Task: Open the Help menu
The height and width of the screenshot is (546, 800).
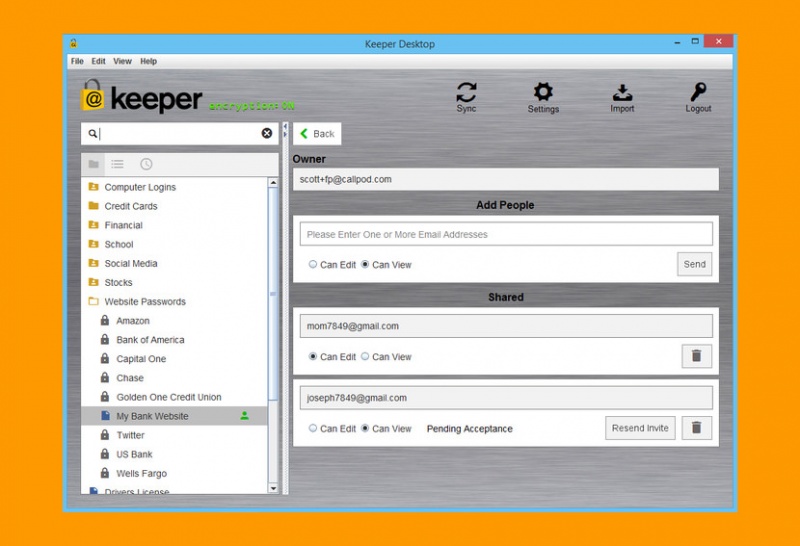Action: pyautogui.click(x=148, y=61)
